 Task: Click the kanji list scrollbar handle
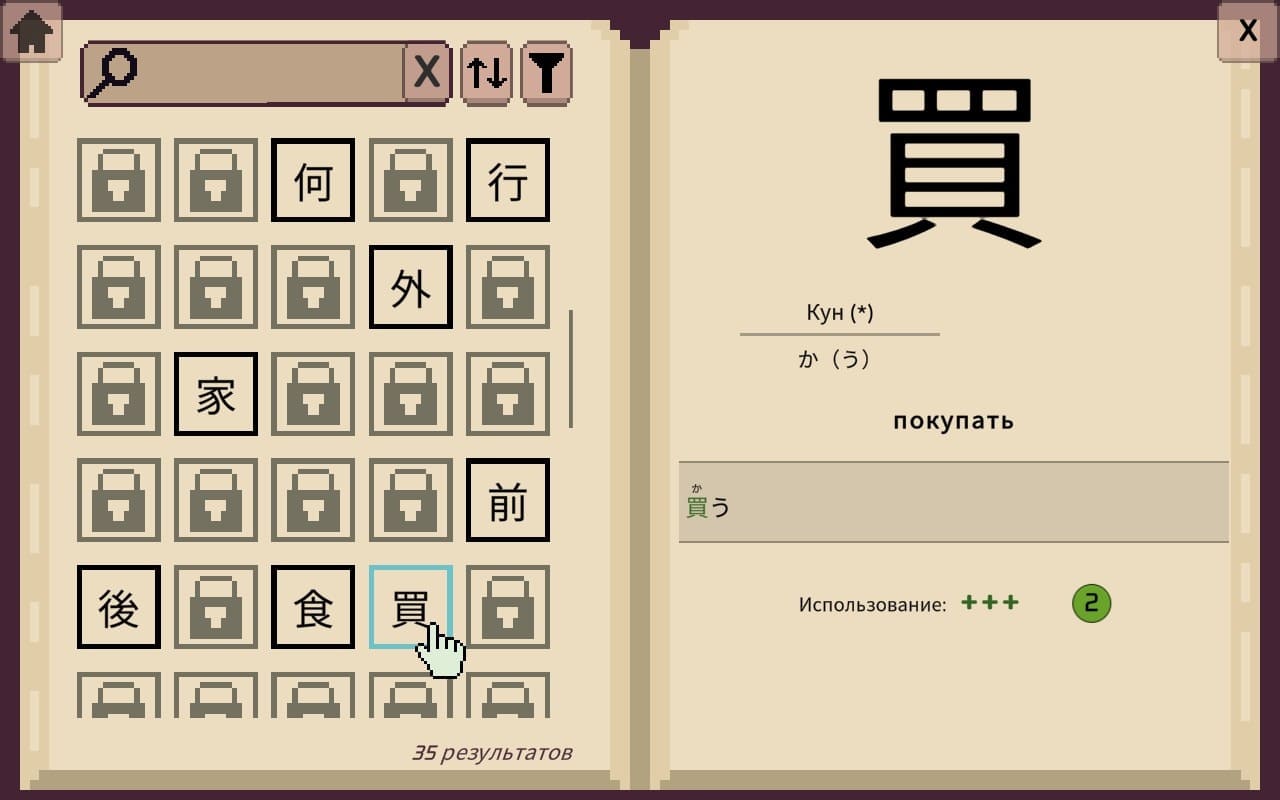click(571, 368)
